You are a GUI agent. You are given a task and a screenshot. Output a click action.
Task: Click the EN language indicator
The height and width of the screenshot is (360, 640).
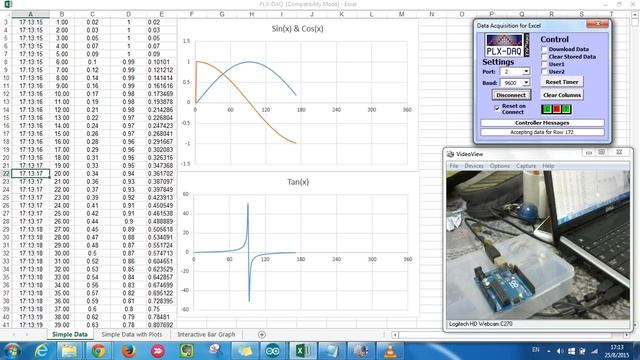[x=536, y=350]
